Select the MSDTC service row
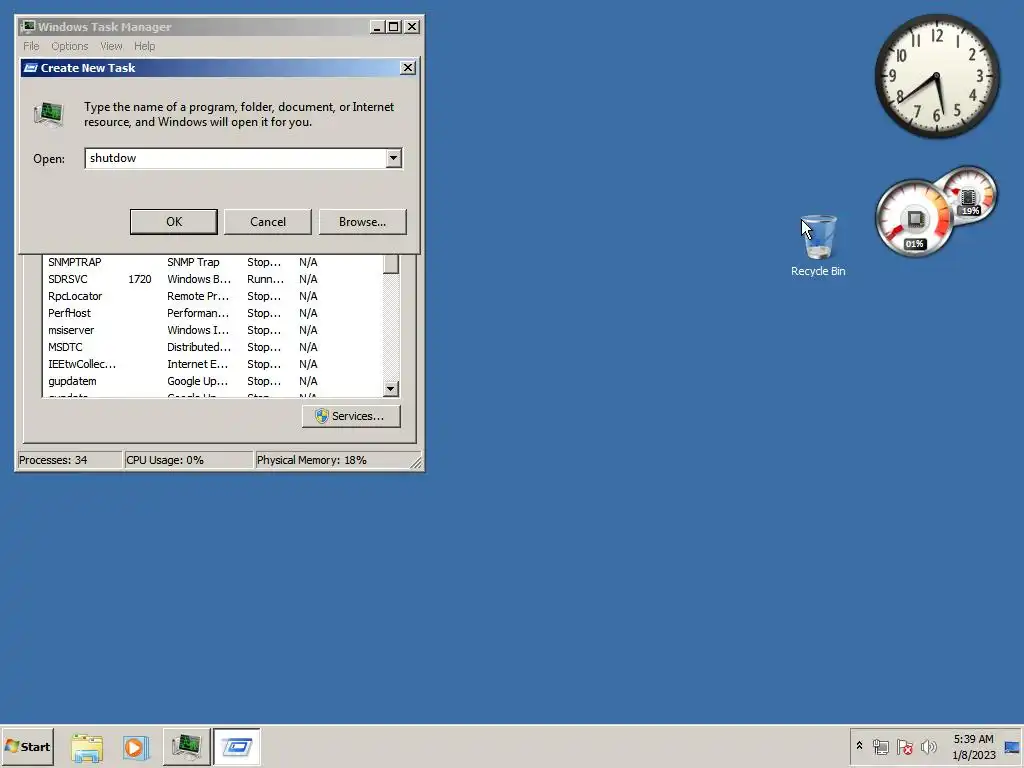 pos(212,347)
